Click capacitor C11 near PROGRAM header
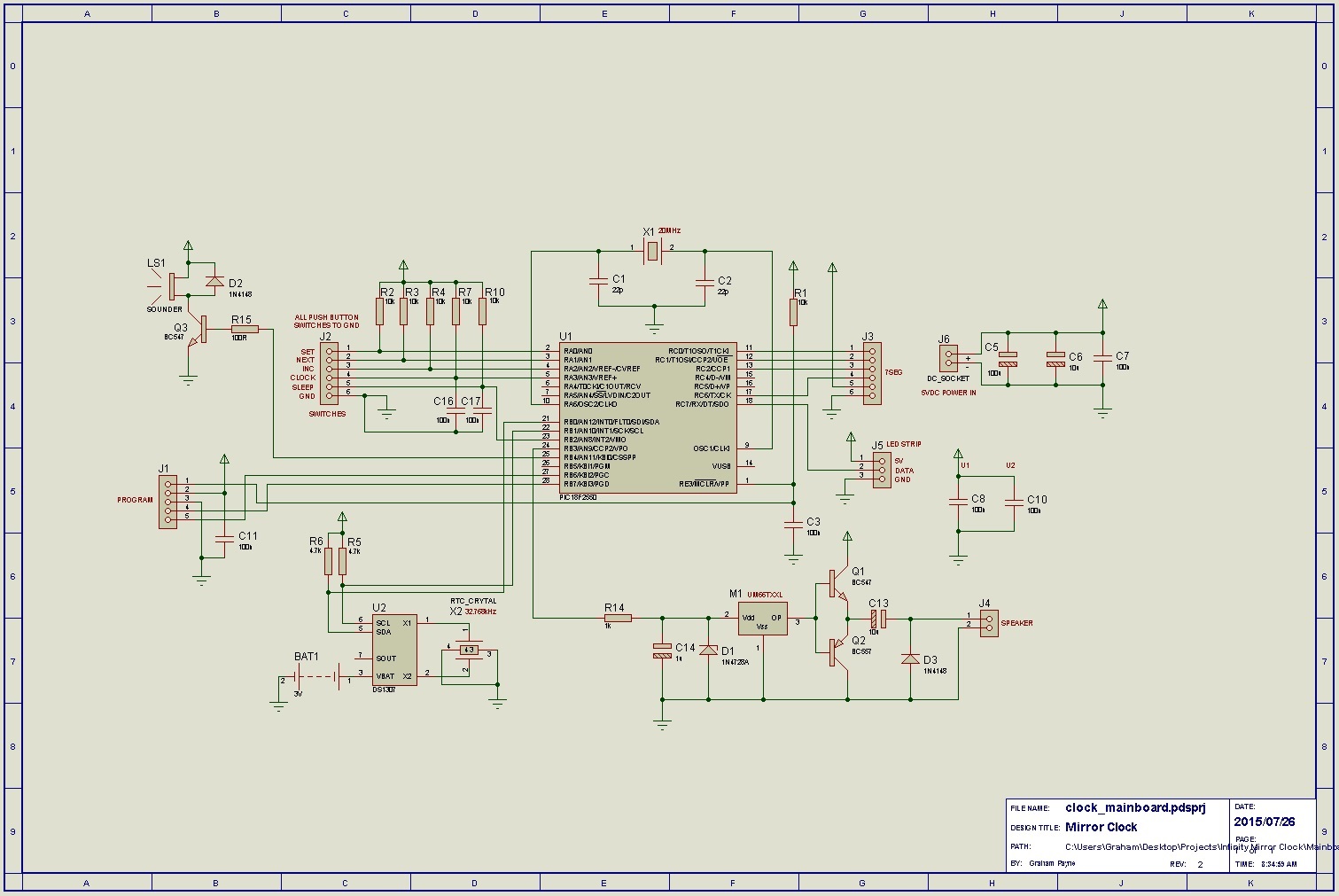The height and width of the screenshot is (896, 1339). click(225, 537)
